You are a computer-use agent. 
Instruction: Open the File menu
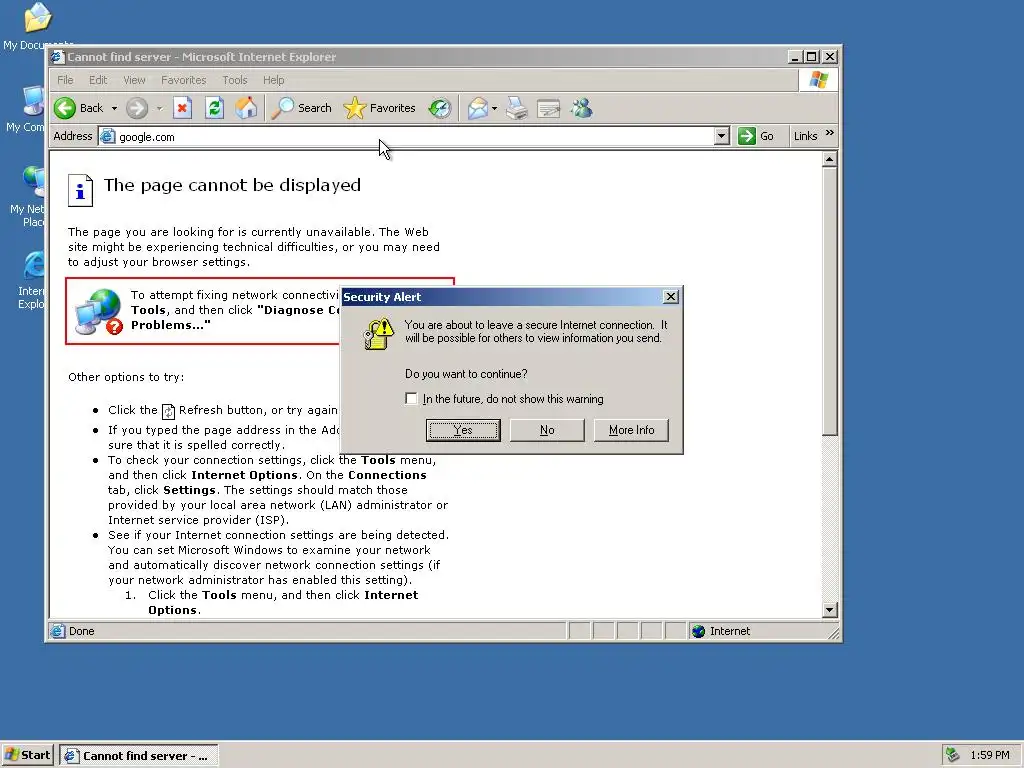(x=65, y=80)
